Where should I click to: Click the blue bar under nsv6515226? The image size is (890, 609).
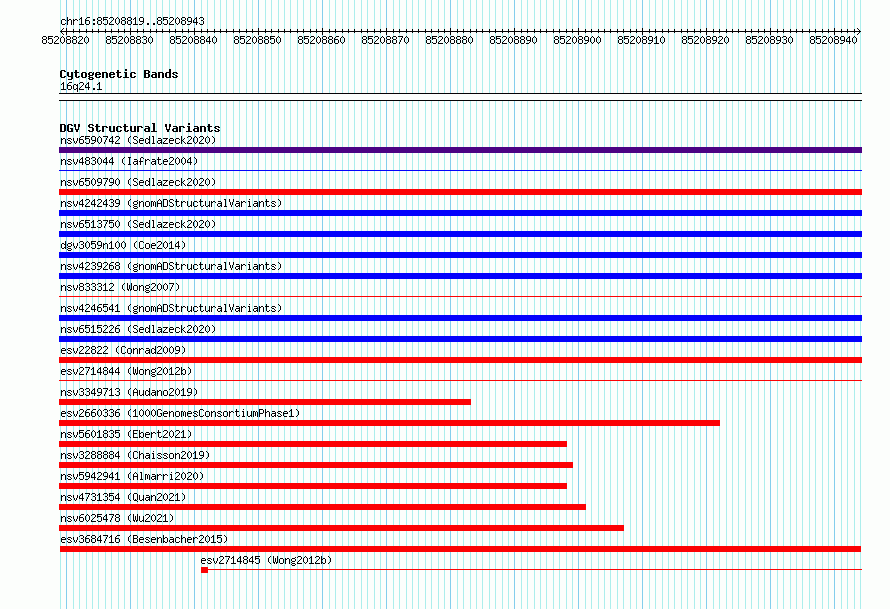tap(460, 339)
